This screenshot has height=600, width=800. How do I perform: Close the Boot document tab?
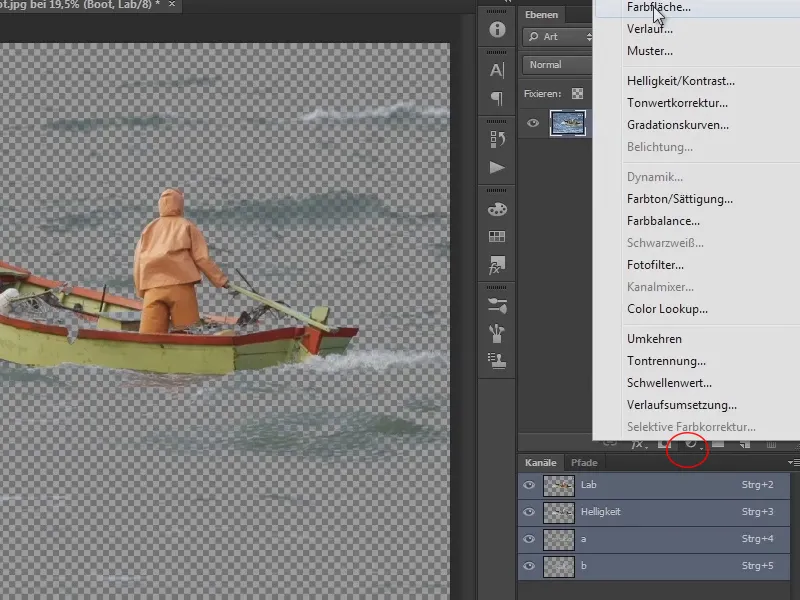click(x=172, y=4)
